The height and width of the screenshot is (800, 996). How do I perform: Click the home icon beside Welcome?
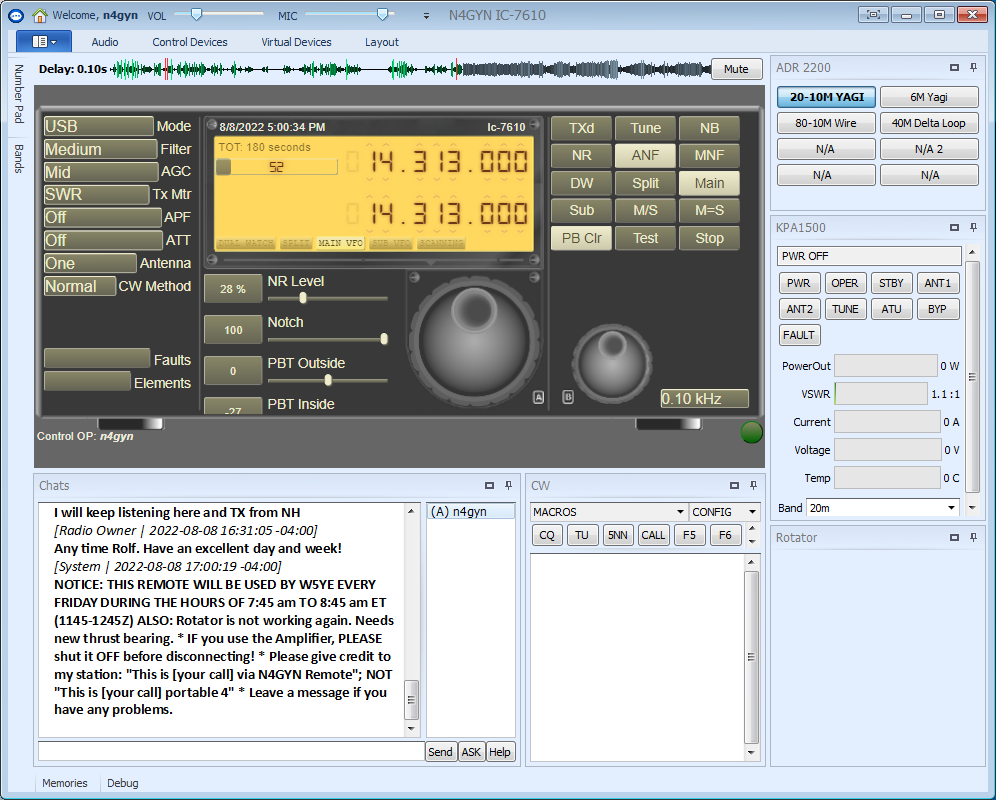[x=40, y=15]
